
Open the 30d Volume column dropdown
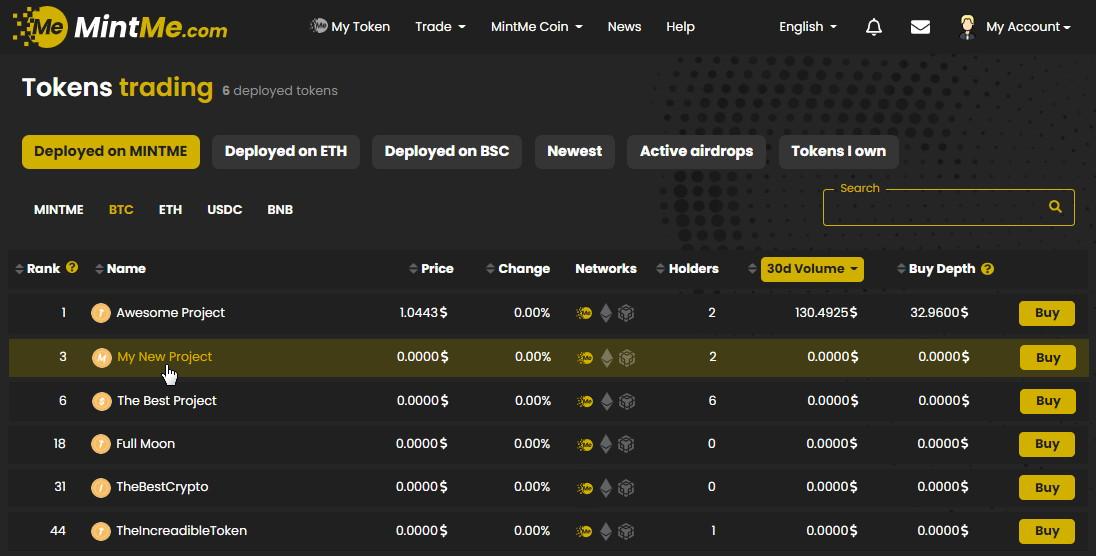(x=812, y=269)
